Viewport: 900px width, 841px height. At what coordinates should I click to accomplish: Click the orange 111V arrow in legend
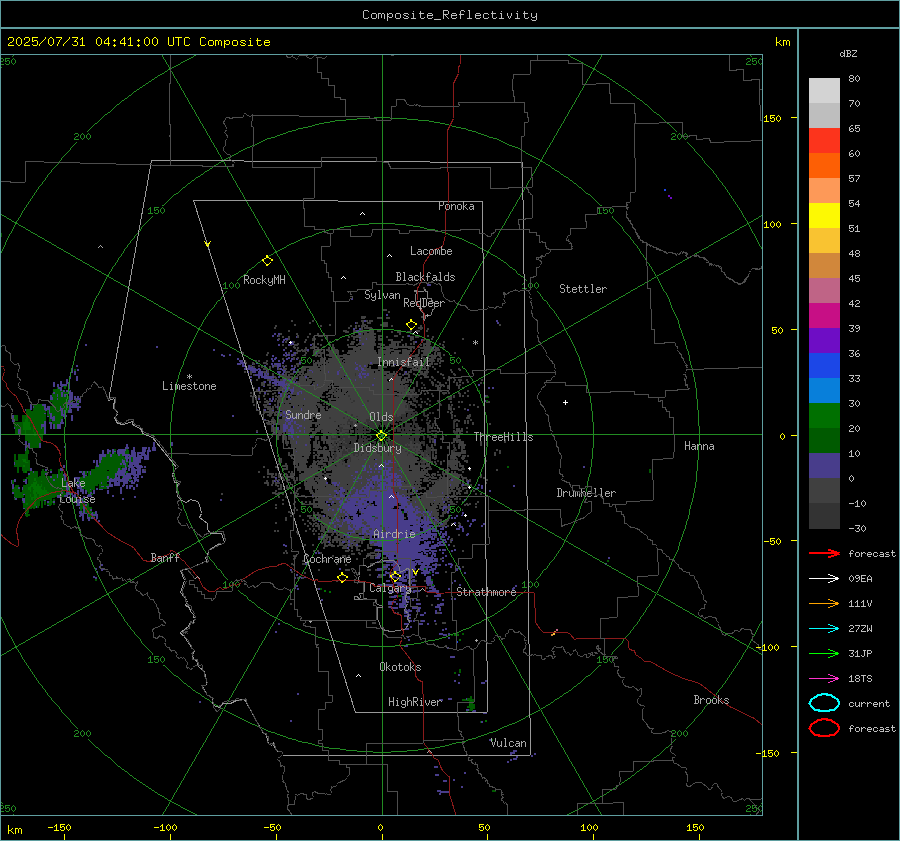coord(824,603)
